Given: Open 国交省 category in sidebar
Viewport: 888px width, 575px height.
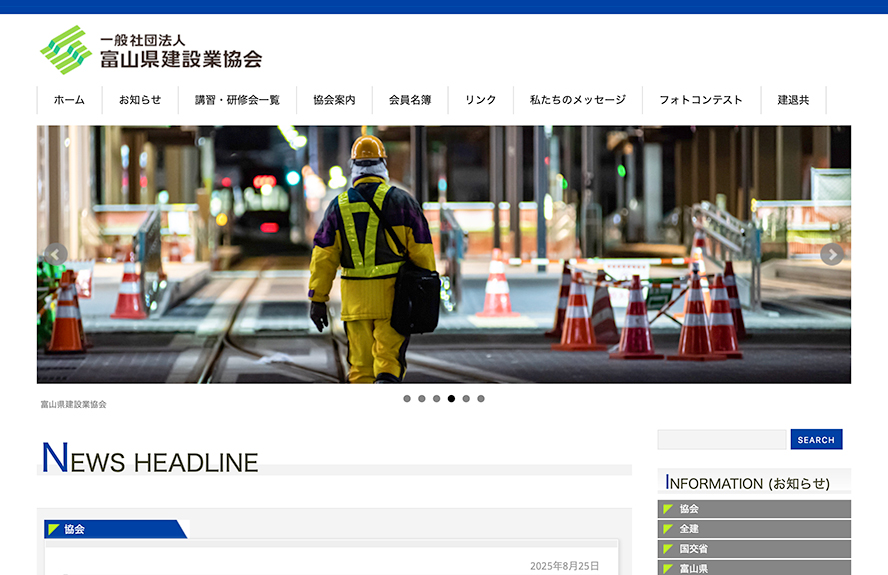Looking at the screenshot, I should [x=754, y=549].
